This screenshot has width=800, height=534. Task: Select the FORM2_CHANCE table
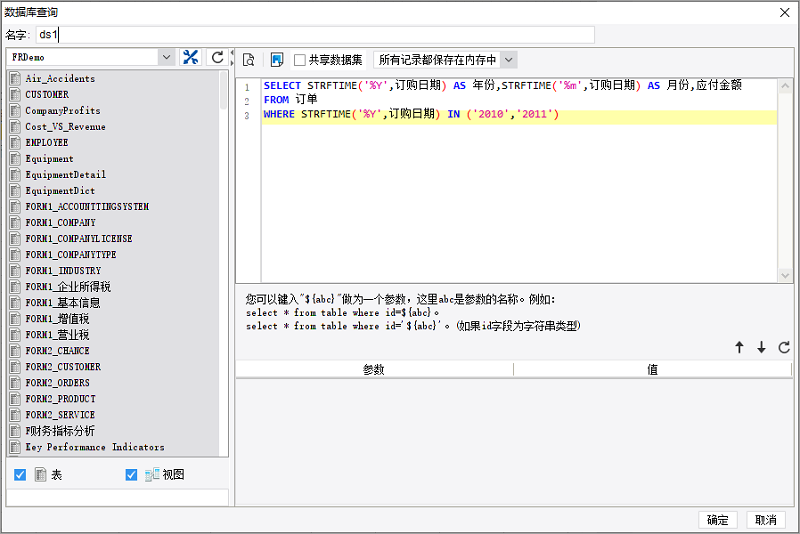(x=58, y=350)
